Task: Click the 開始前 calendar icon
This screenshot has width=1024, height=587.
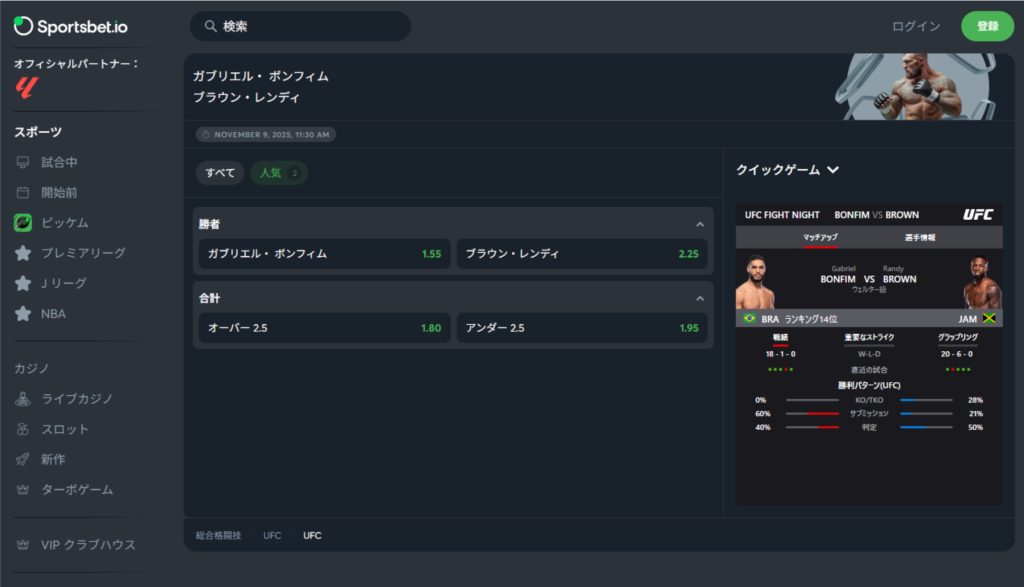Action: click(23, 192)
